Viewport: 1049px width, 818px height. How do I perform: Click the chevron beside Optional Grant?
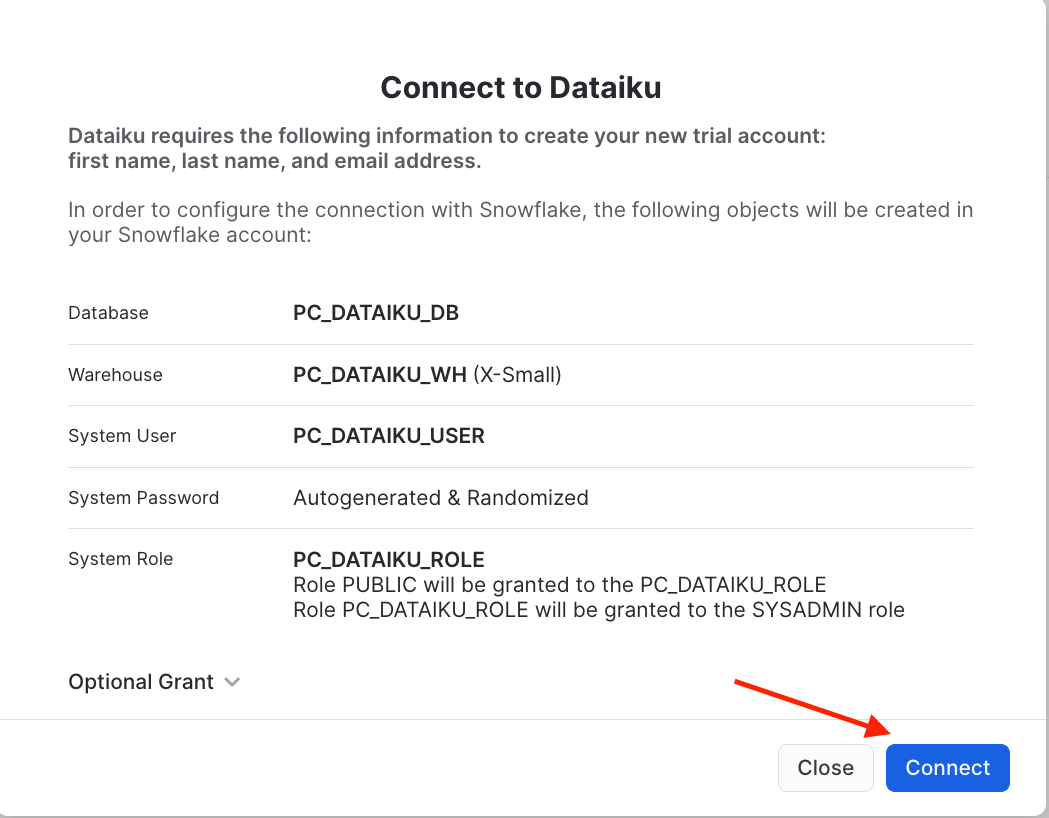point(232,682)
